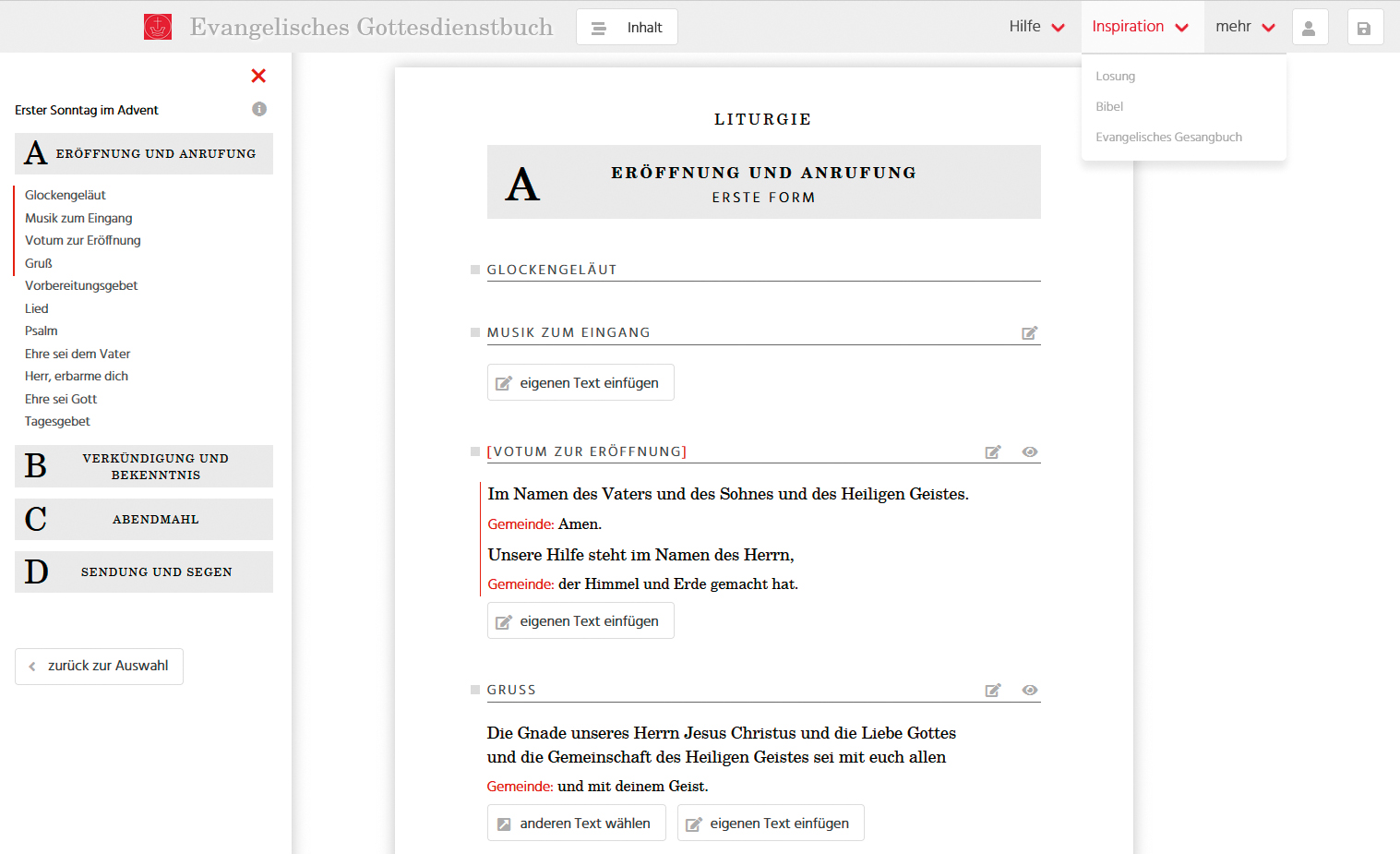Show info for Erster Sonntag im Advent
Viewport: 1400px width, 854px height.
pos(259,109)
